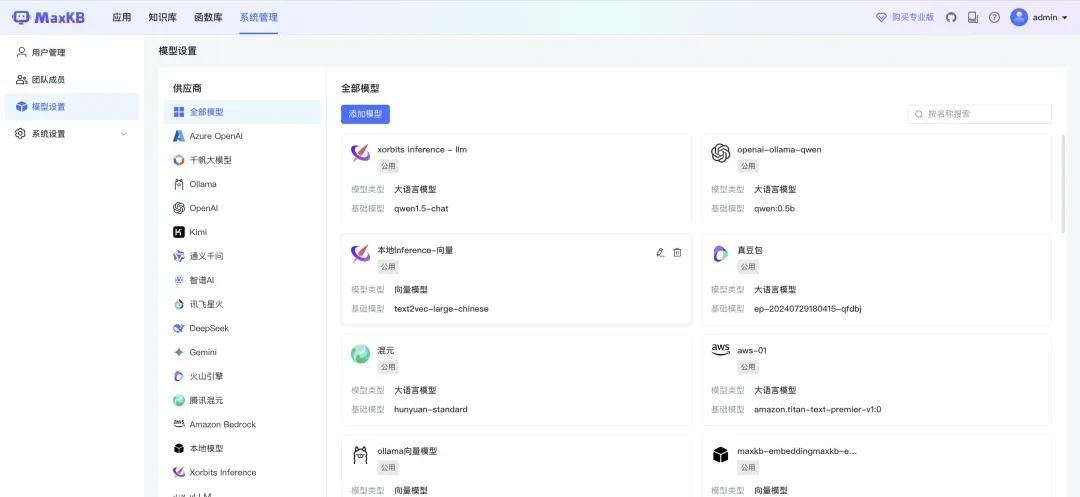Open the GitHub icon in header
The image size is (1080, 497).
pyautogui.click(x=951, y=17)
